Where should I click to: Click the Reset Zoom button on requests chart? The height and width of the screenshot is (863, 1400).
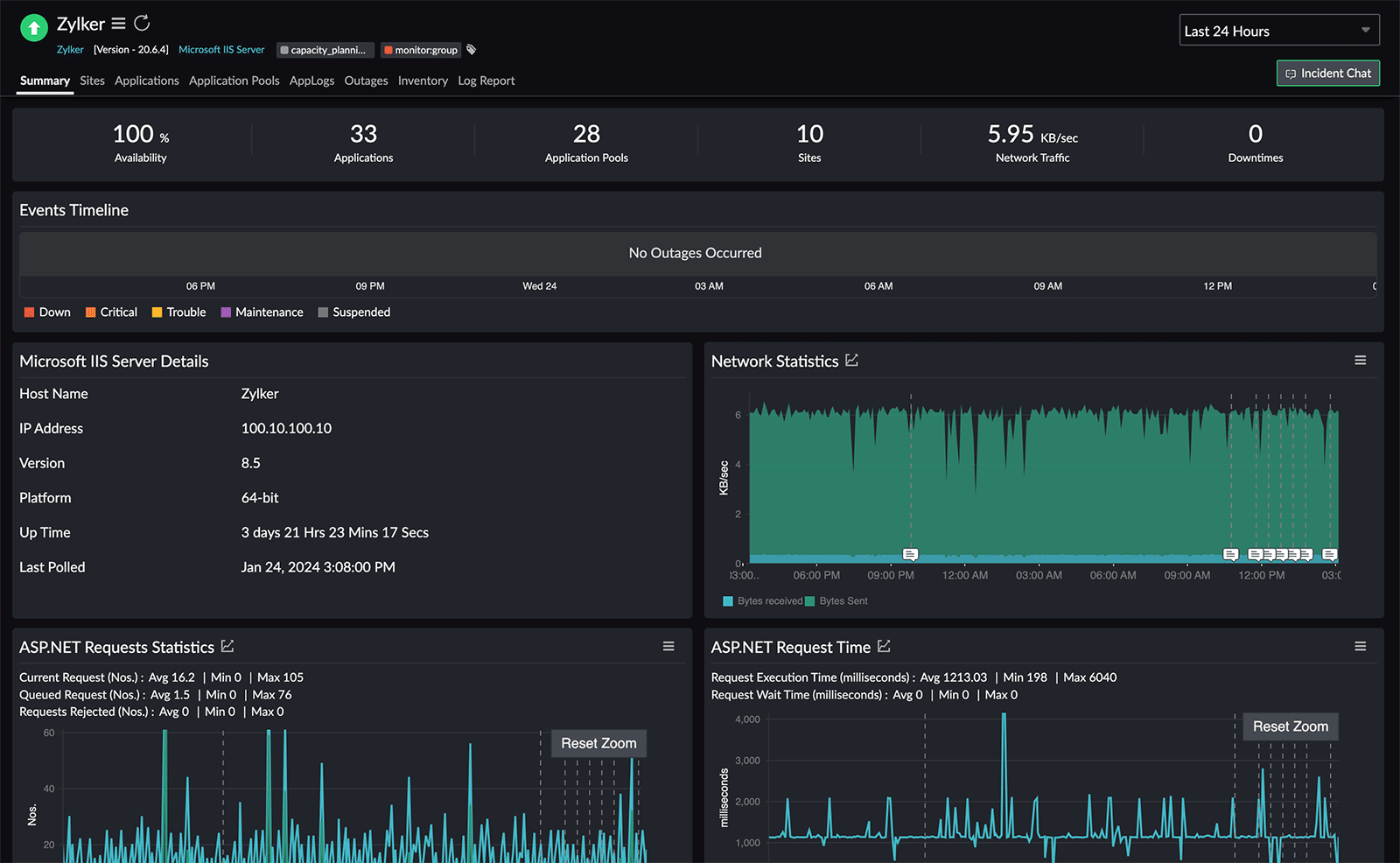(598, 743)
